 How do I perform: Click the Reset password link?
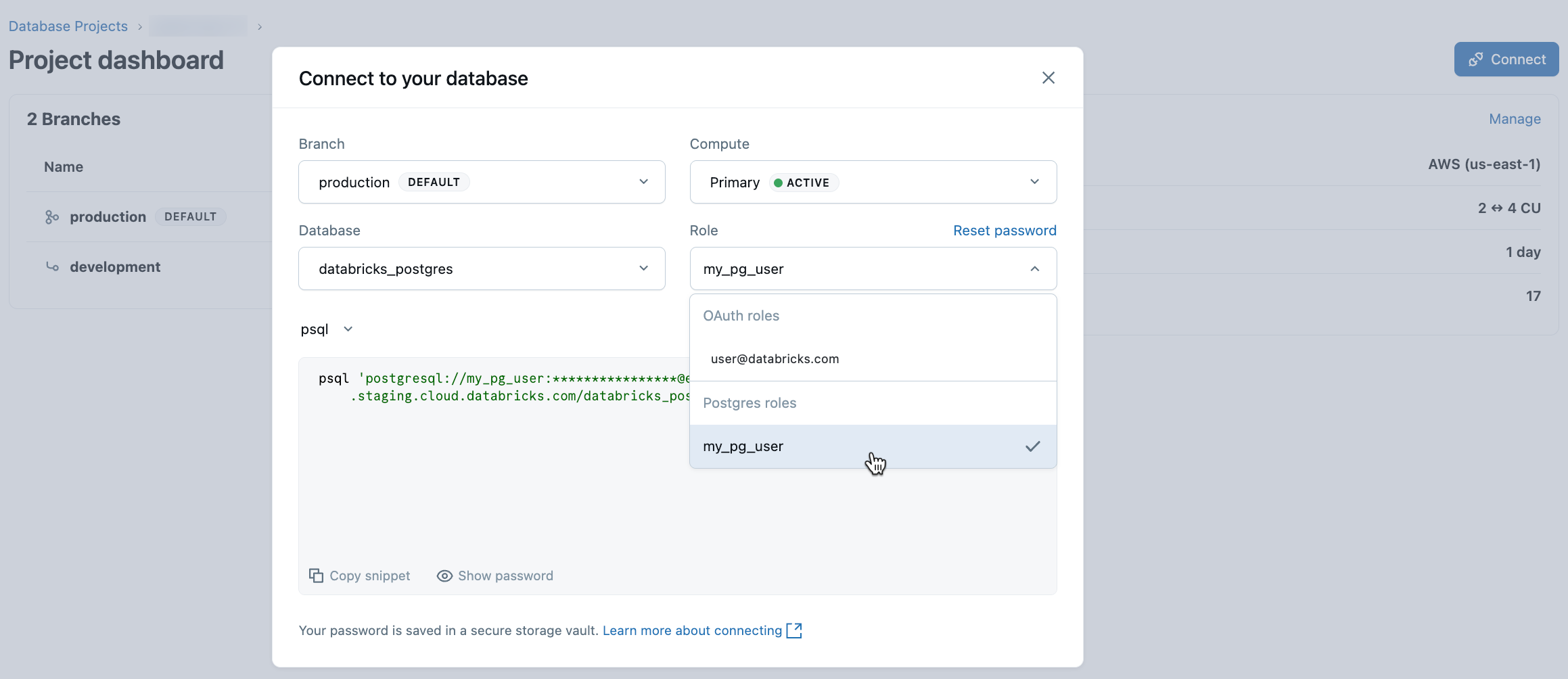(x=1004, y=230)
